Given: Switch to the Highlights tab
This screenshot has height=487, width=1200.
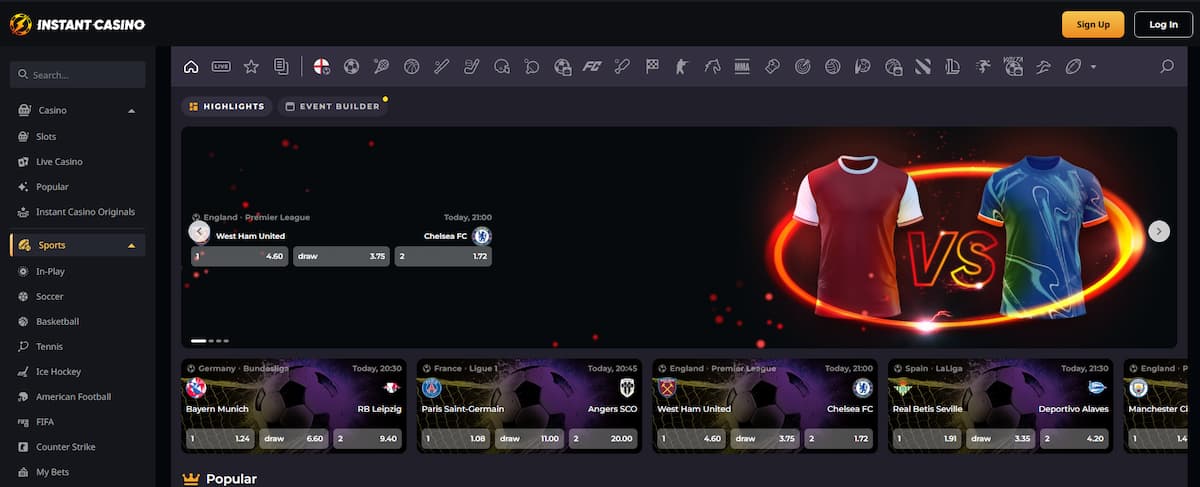Looking at the screenshot, I should [226, 106].
